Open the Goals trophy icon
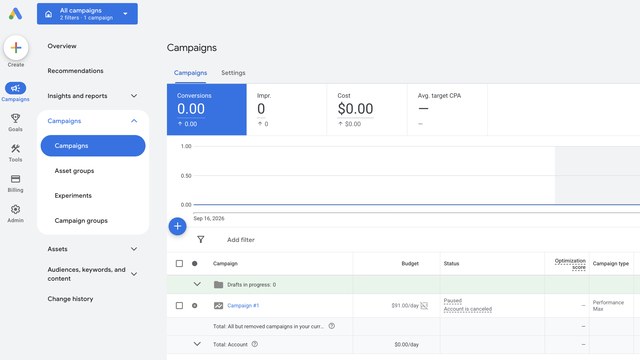Image resolution: width=640 pixels, height=360 pixels. (x=16, y=118)
